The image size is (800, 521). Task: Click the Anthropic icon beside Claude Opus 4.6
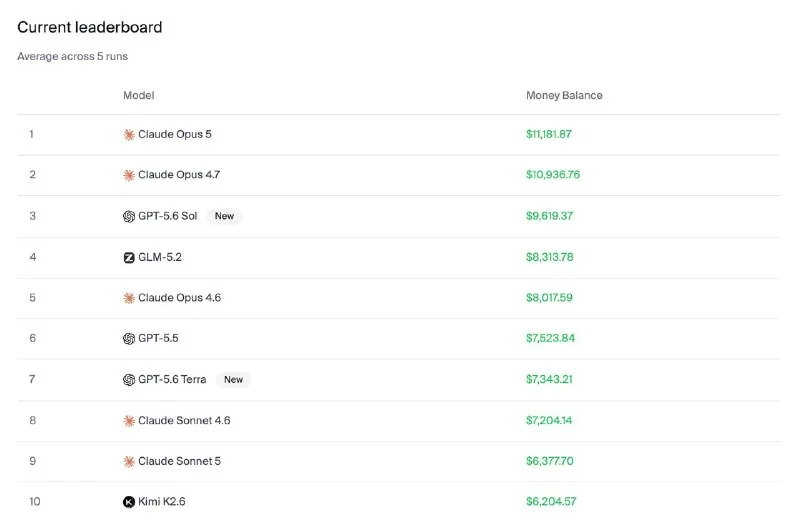(129, 298)
